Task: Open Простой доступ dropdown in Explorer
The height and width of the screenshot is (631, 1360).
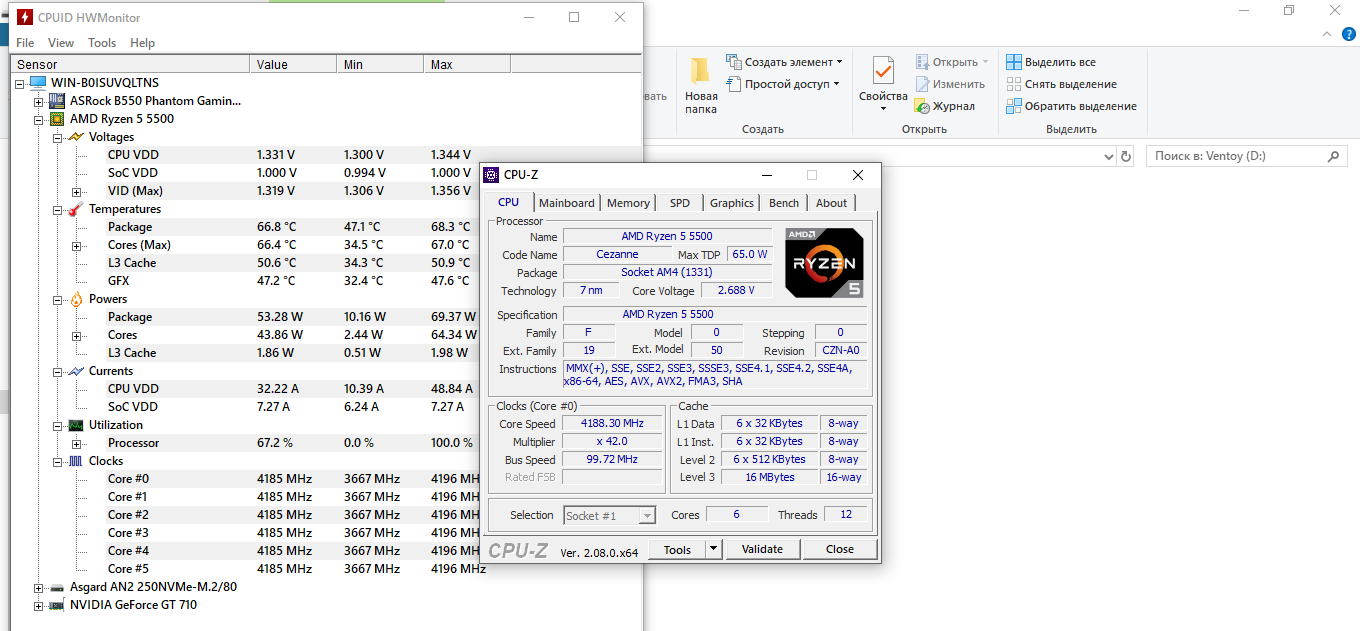Action: point(783,84)
